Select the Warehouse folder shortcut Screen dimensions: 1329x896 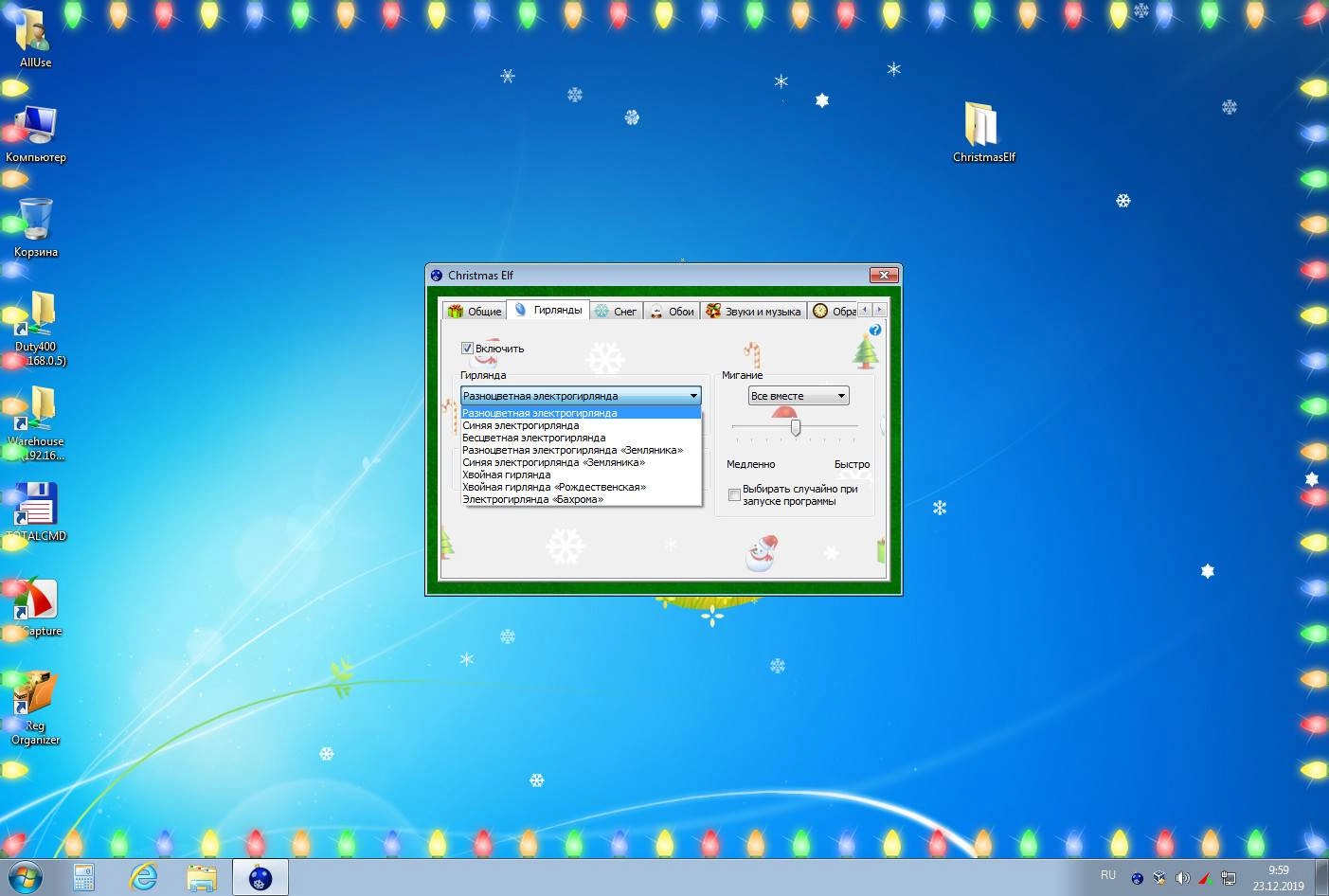(35, 422)
